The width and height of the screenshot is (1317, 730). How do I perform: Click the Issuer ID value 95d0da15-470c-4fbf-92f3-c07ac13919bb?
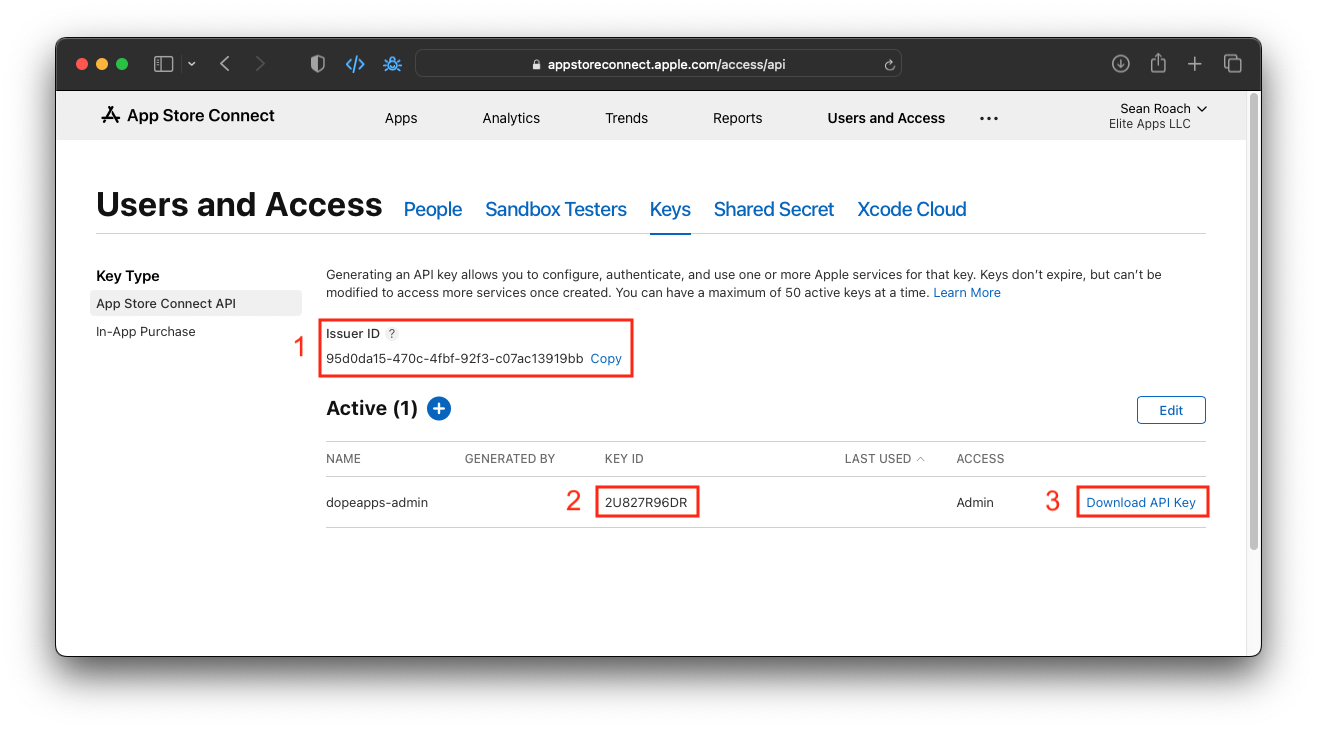[455, 359]
